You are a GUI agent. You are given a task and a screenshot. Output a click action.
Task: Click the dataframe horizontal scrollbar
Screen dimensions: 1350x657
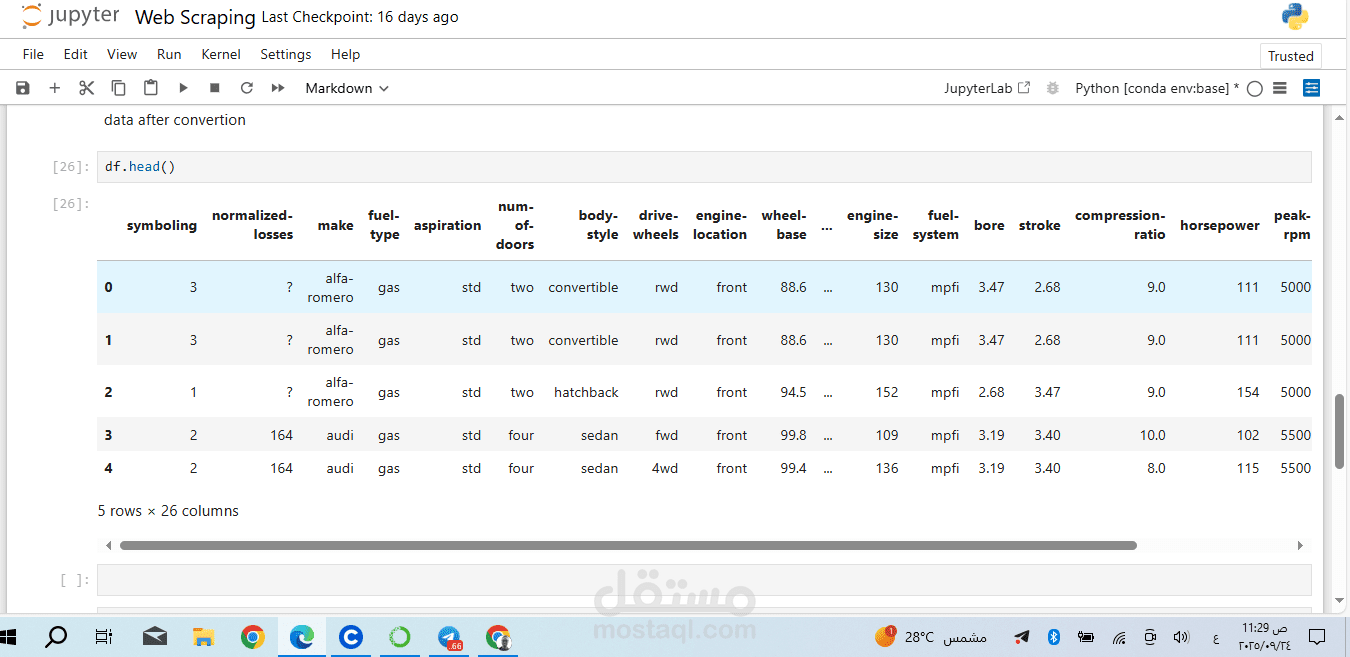pyautogui.click(x=628, y=546)
